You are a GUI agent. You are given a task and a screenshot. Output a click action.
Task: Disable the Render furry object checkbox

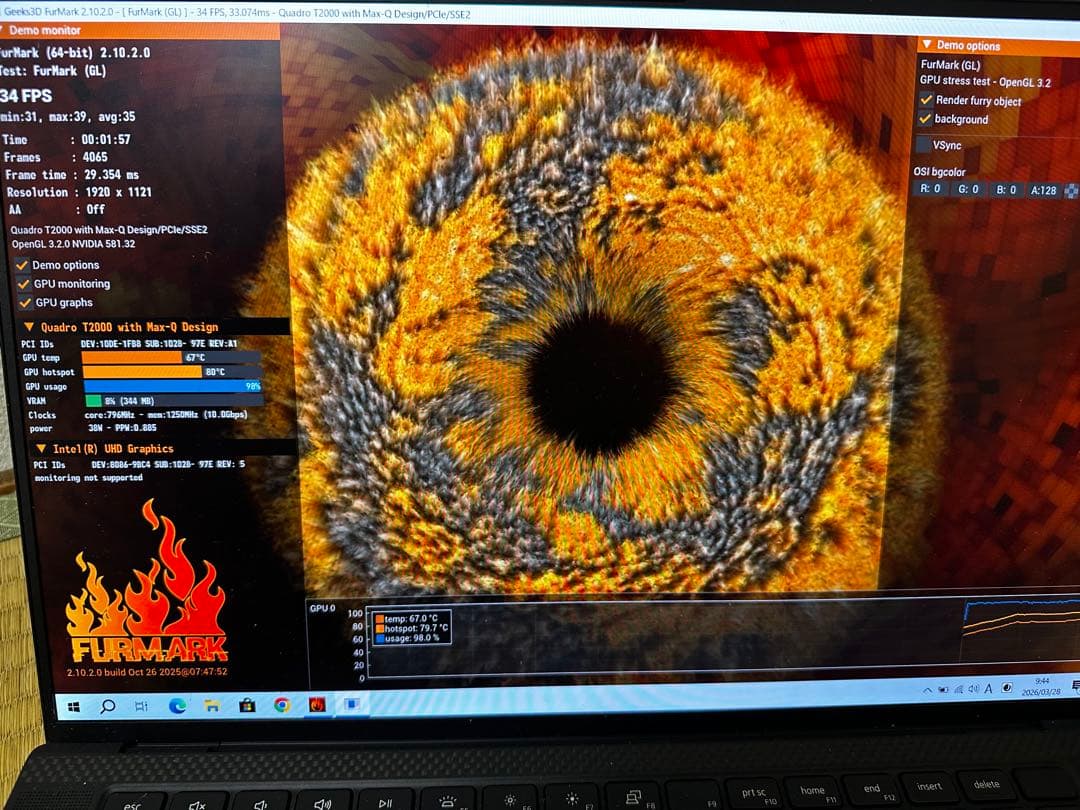[x=926, y=100]
